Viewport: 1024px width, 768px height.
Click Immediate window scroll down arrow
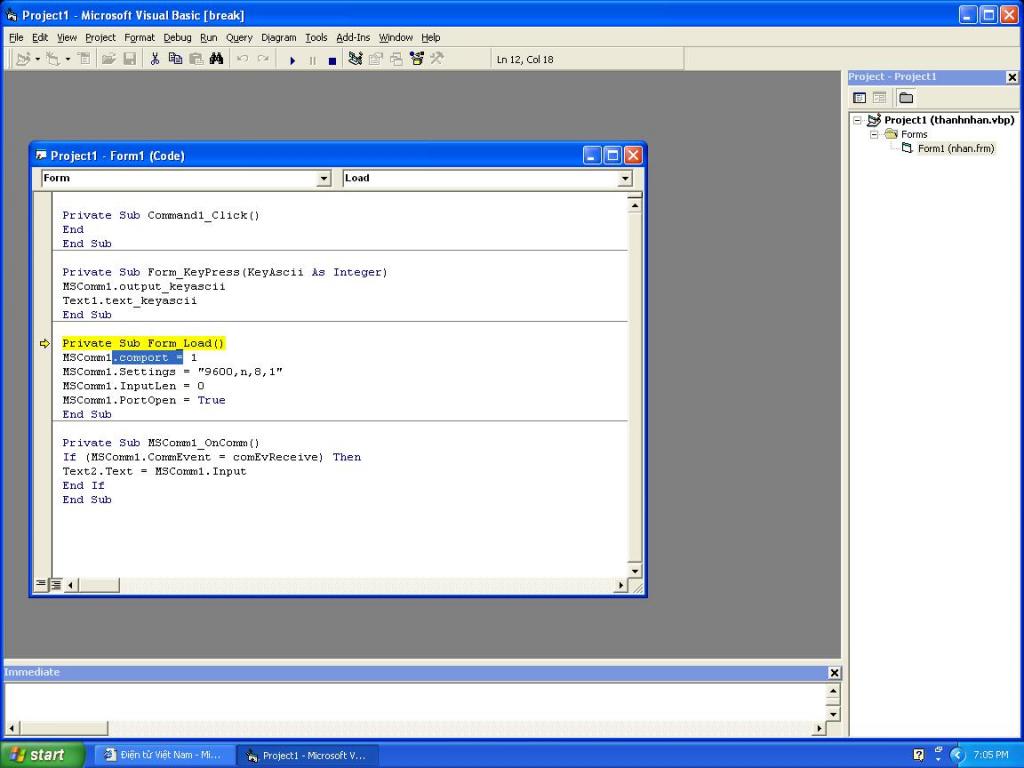pos(833,713)
